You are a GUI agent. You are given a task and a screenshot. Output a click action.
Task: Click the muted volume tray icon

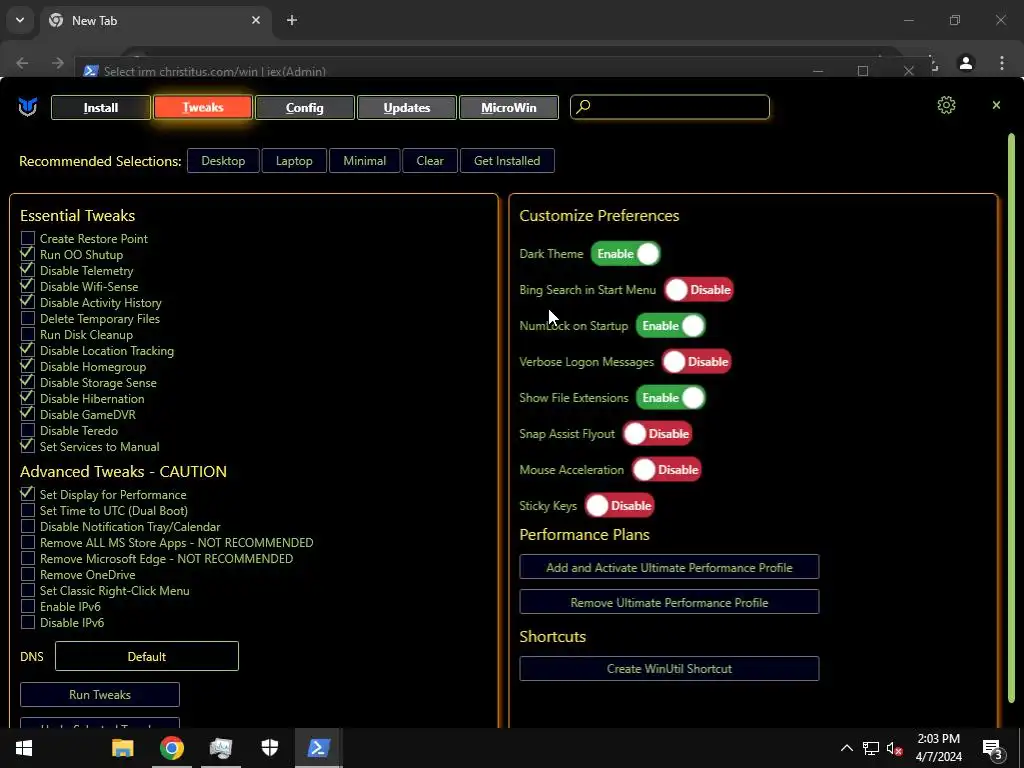894,748
